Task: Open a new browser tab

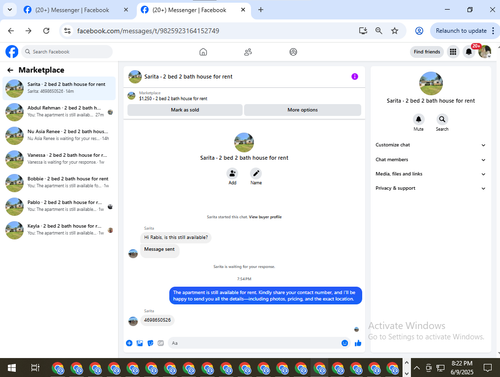Action: pos(261,10)
